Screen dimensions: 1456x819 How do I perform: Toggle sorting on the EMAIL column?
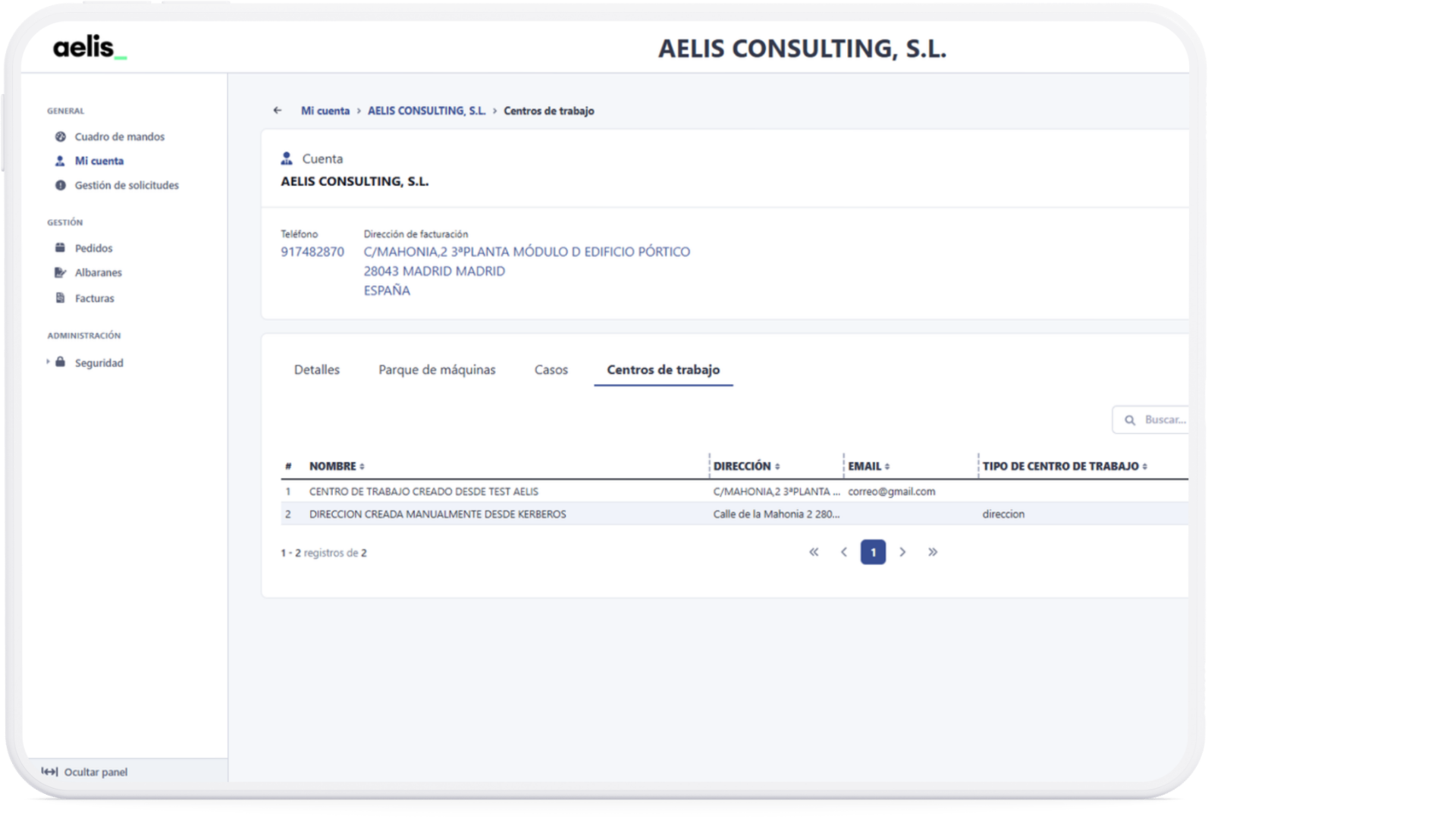tap(887, 466)
